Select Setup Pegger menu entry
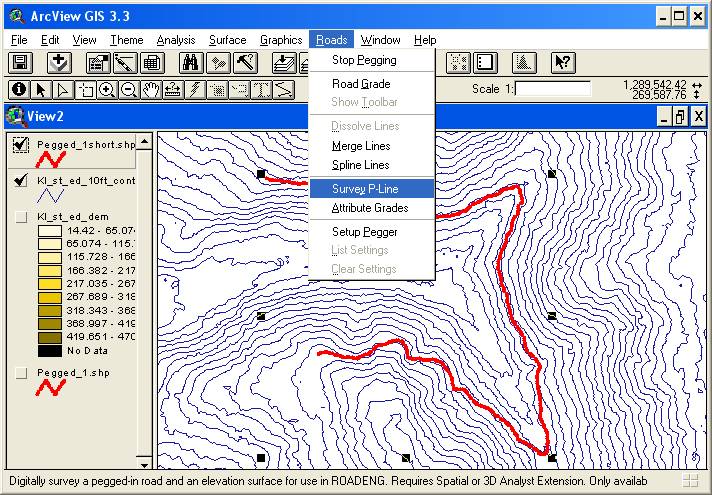Screen dimensions: 712x495 pyautogui.click(x=364, y=232)
